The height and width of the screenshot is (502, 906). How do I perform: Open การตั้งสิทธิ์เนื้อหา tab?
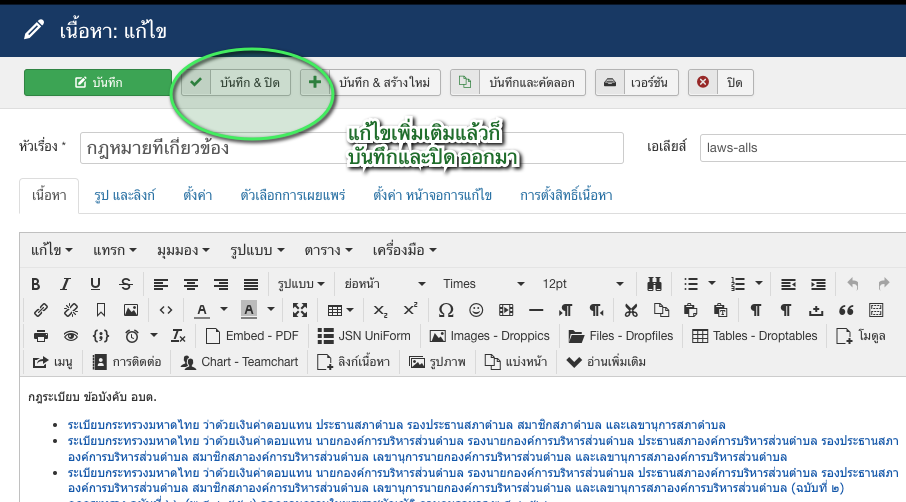[x=566, y=195]
